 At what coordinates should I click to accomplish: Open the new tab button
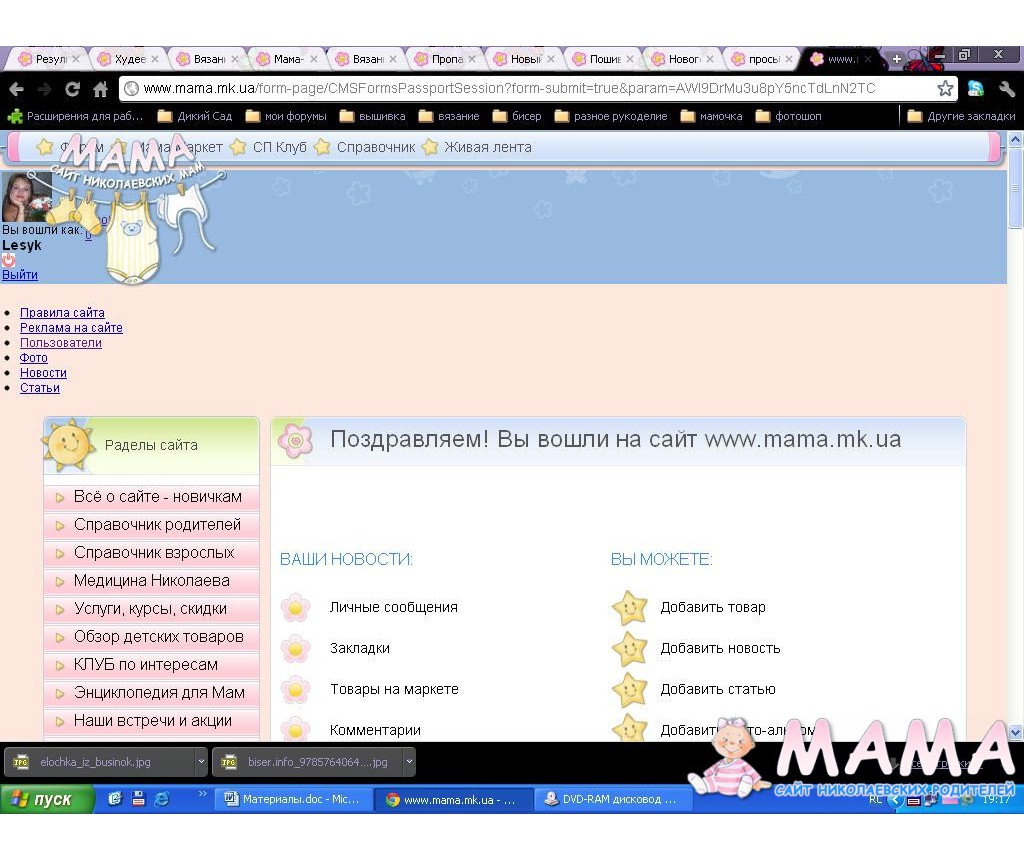896,59
